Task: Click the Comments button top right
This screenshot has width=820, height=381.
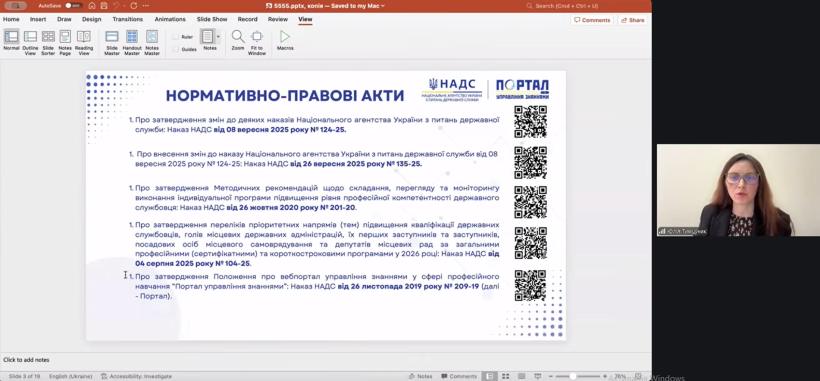Action: (592, 20)
